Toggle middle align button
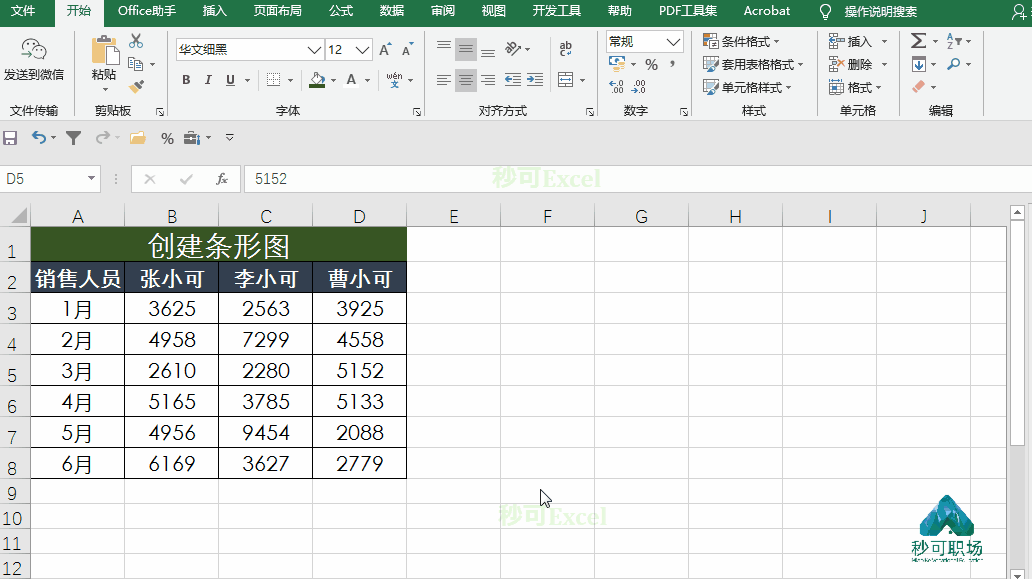Image resolution: width=1032 pixels, height=579 pixels. [x=466, y=49]
